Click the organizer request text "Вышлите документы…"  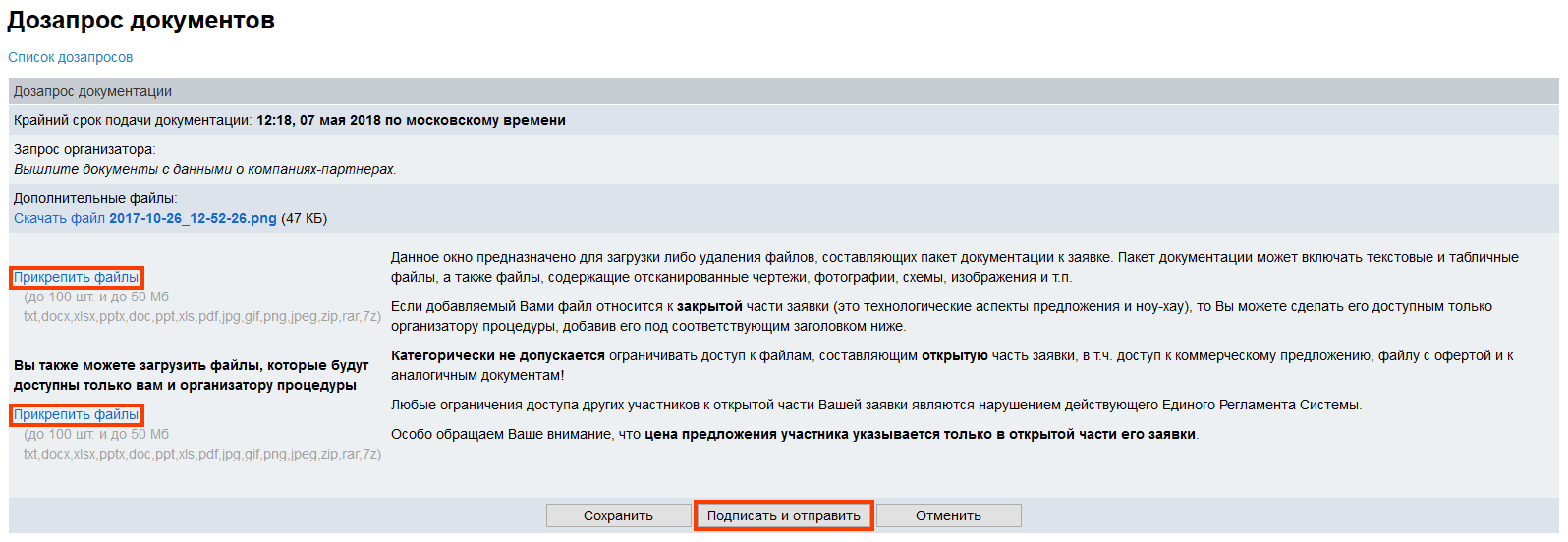click(x=204, y=169)
